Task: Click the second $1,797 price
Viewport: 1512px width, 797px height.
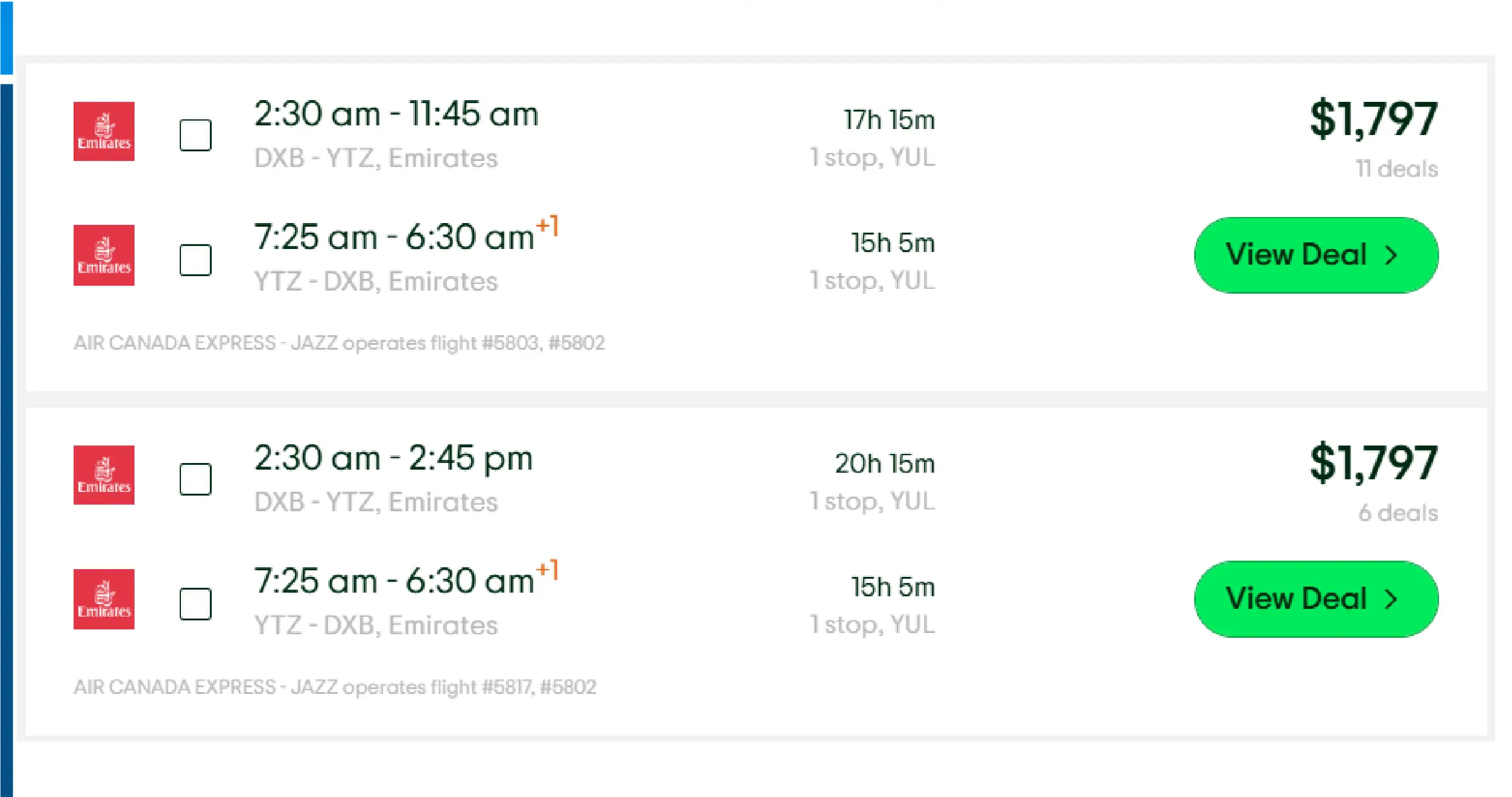Action: [x=1373, y=462]
